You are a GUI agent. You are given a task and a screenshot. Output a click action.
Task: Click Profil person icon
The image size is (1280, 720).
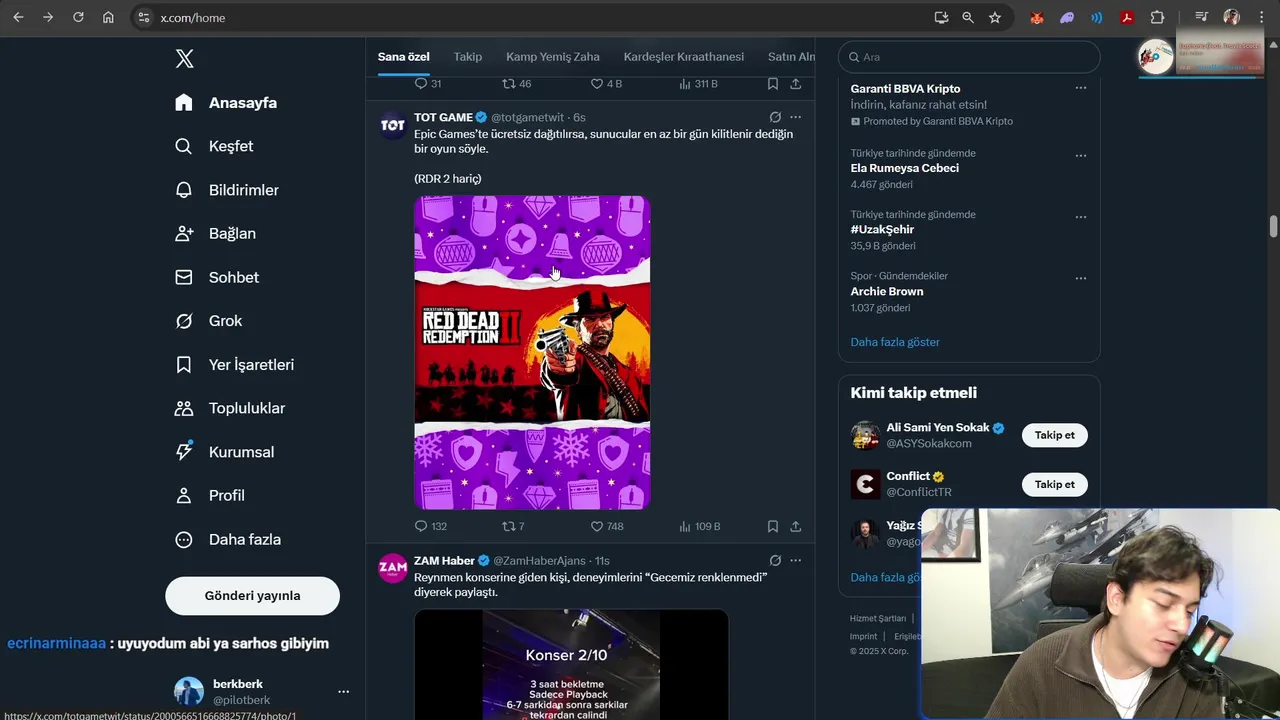pyautogui.click(x=184, y=495)
